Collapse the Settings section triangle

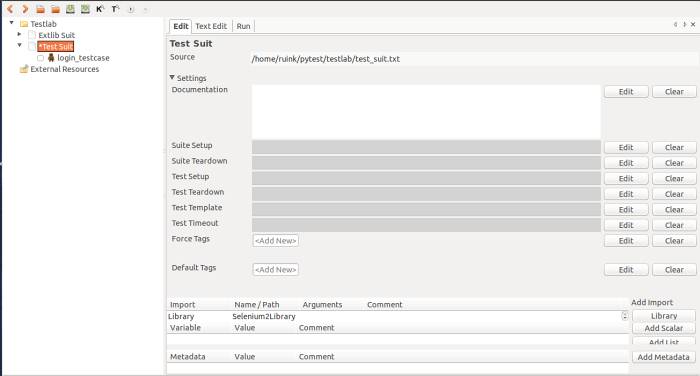pyautogui.click(x=172, y=77)
